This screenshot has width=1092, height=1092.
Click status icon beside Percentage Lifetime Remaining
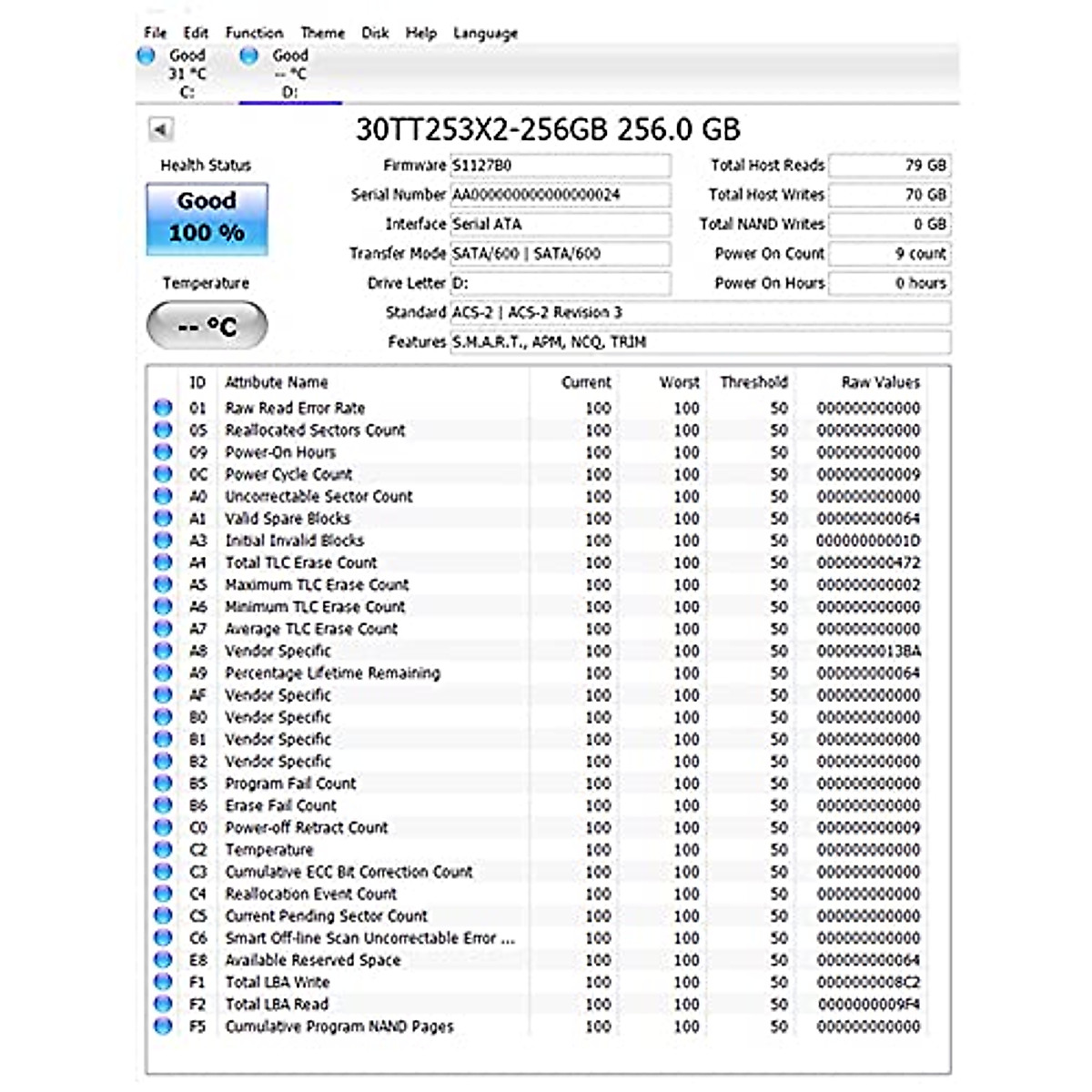(x=163, y=672)
